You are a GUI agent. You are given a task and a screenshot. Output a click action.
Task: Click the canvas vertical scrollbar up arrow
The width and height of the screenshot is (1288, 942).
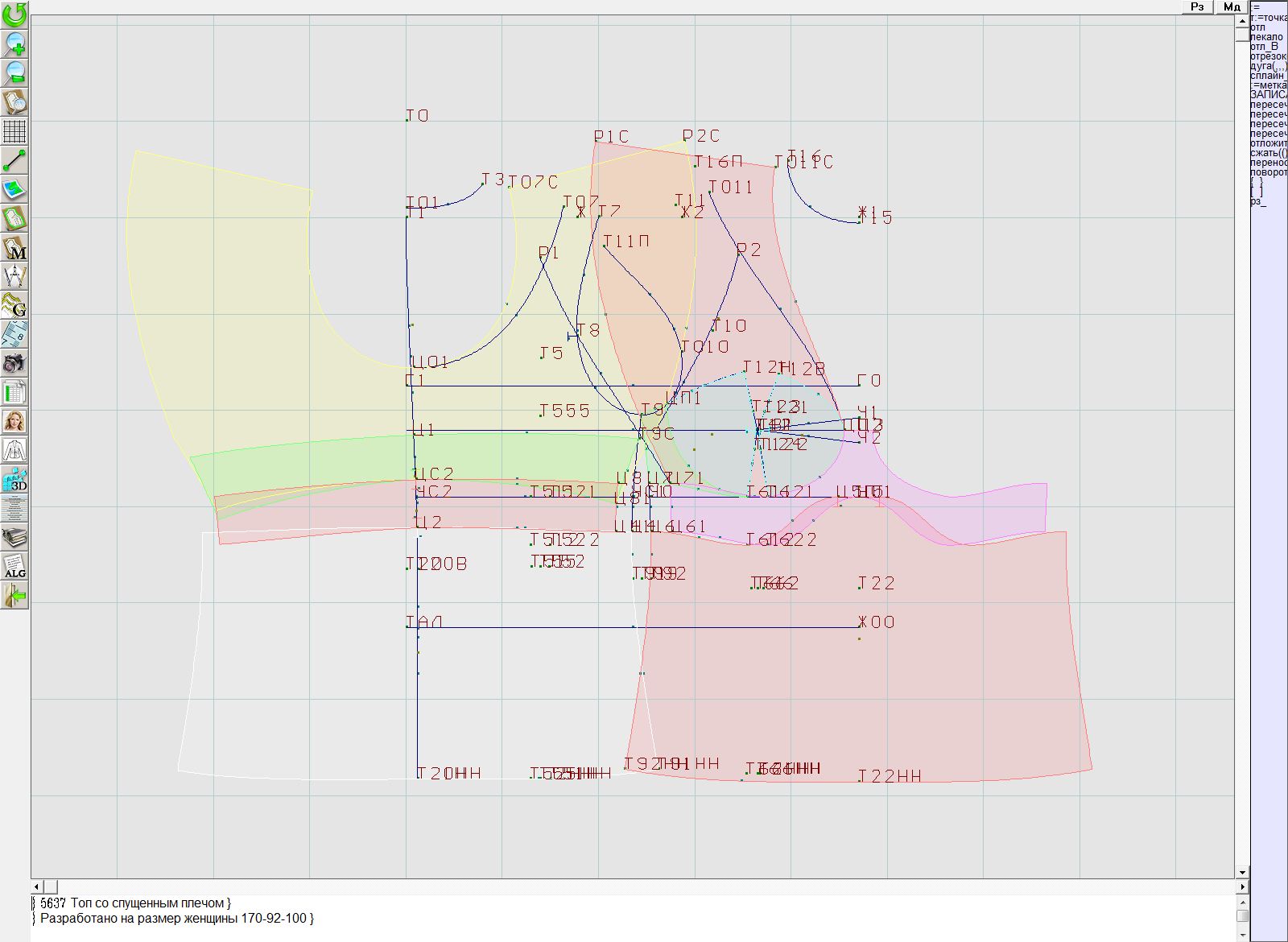point(1242,19)
